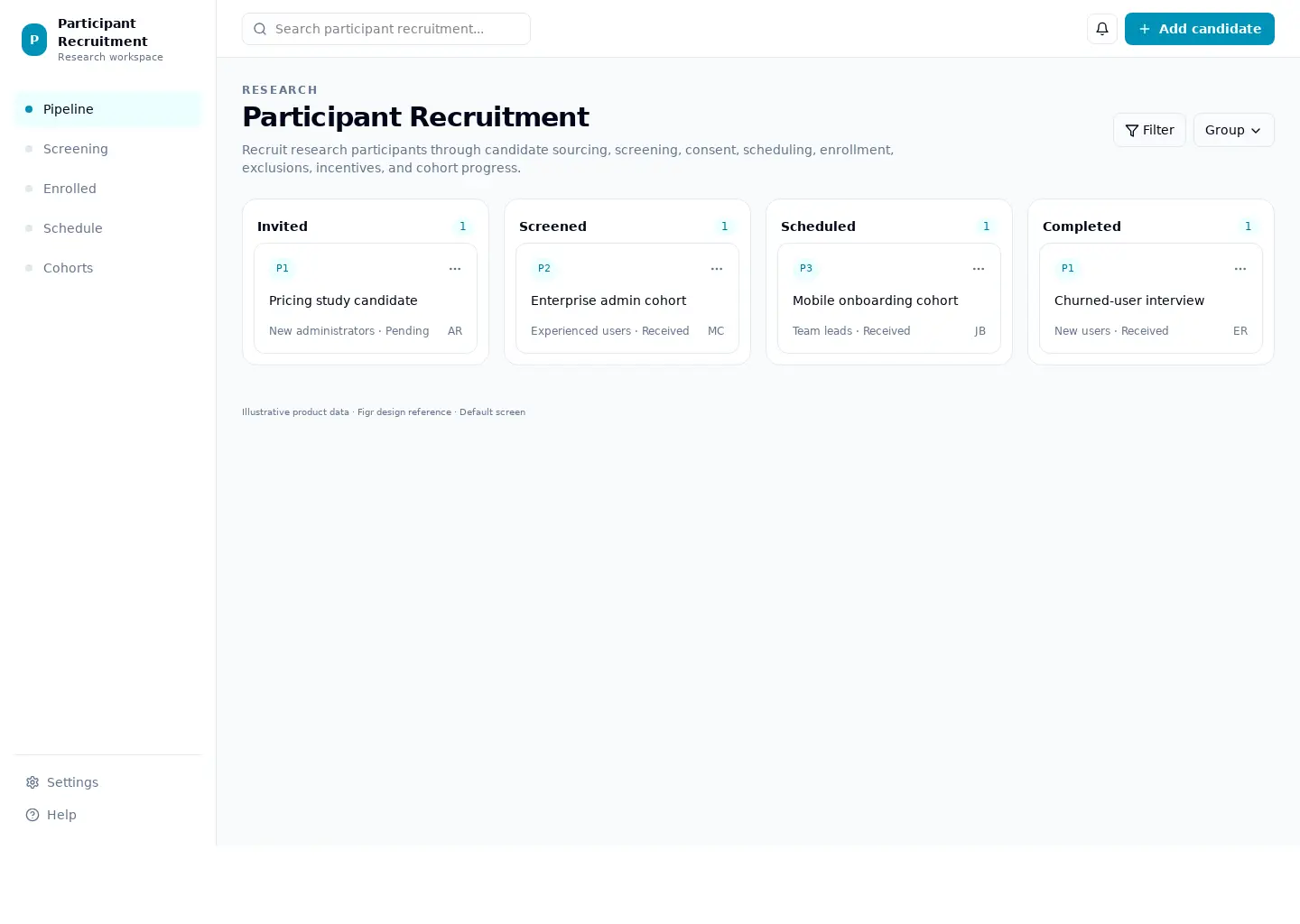The image size is (1300, 924).
Task: Open the Mobile onboarding cohort card
Action: click(x=889, y=298)
